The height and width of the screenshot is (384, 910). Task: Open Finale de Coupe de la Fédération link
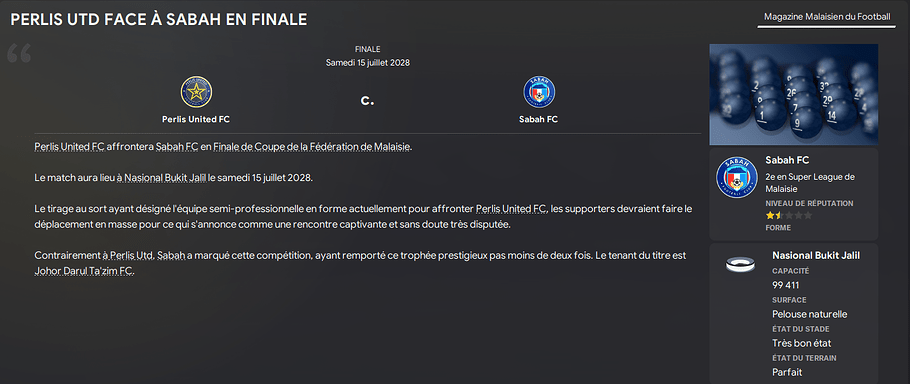pos(312,147)
